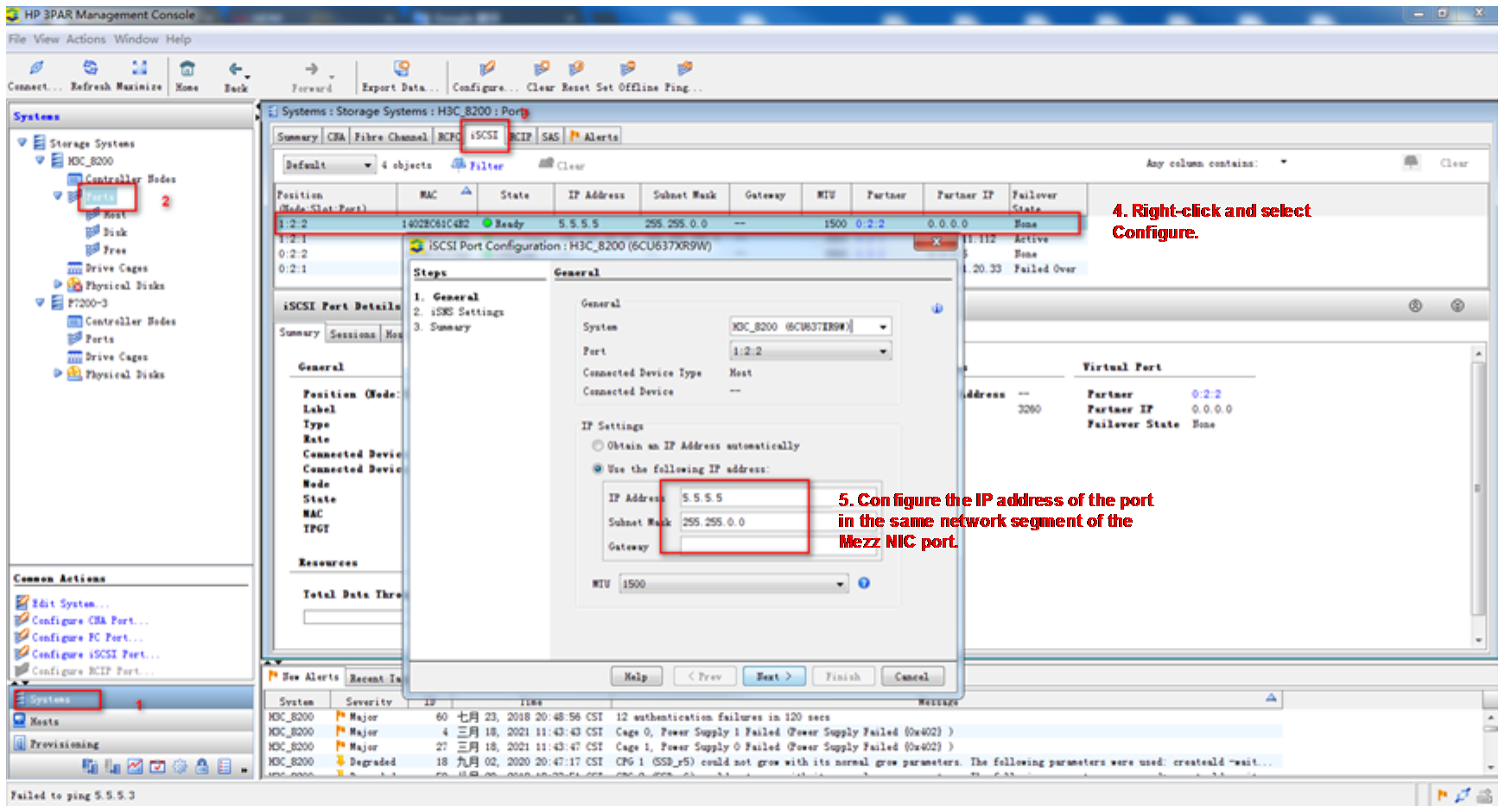This screenshot has height=812, width=1505.
Task: Click the binoculars icon beside column search
Action: [x=1411, y=162]
